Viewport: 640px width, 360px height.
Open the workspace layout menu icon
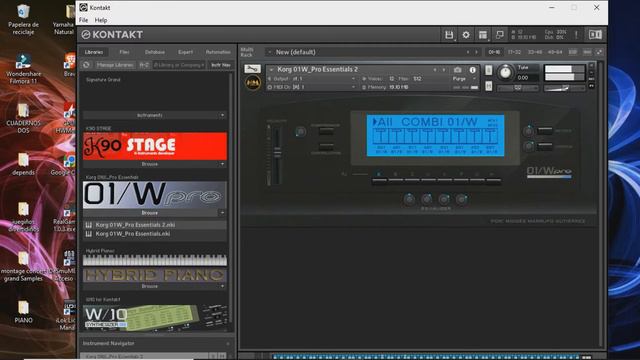pos(483,35)
